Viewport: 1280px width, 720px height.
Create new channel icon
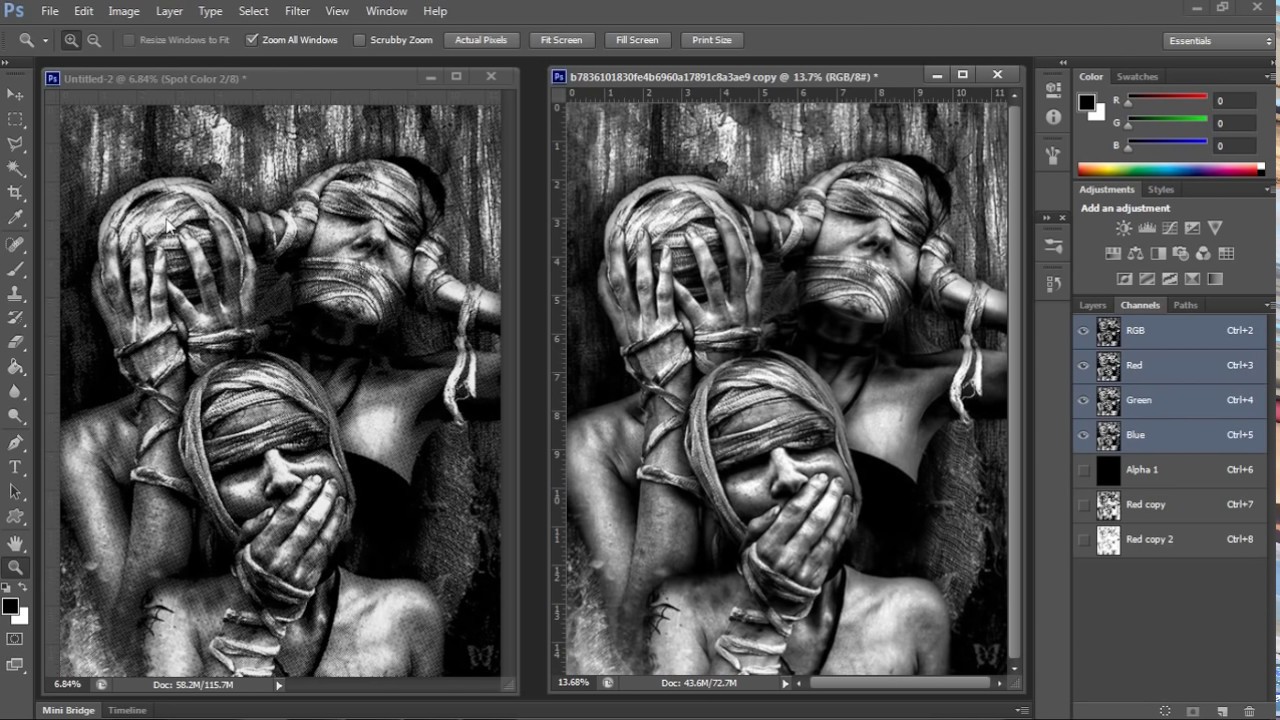click(1222, 711)
